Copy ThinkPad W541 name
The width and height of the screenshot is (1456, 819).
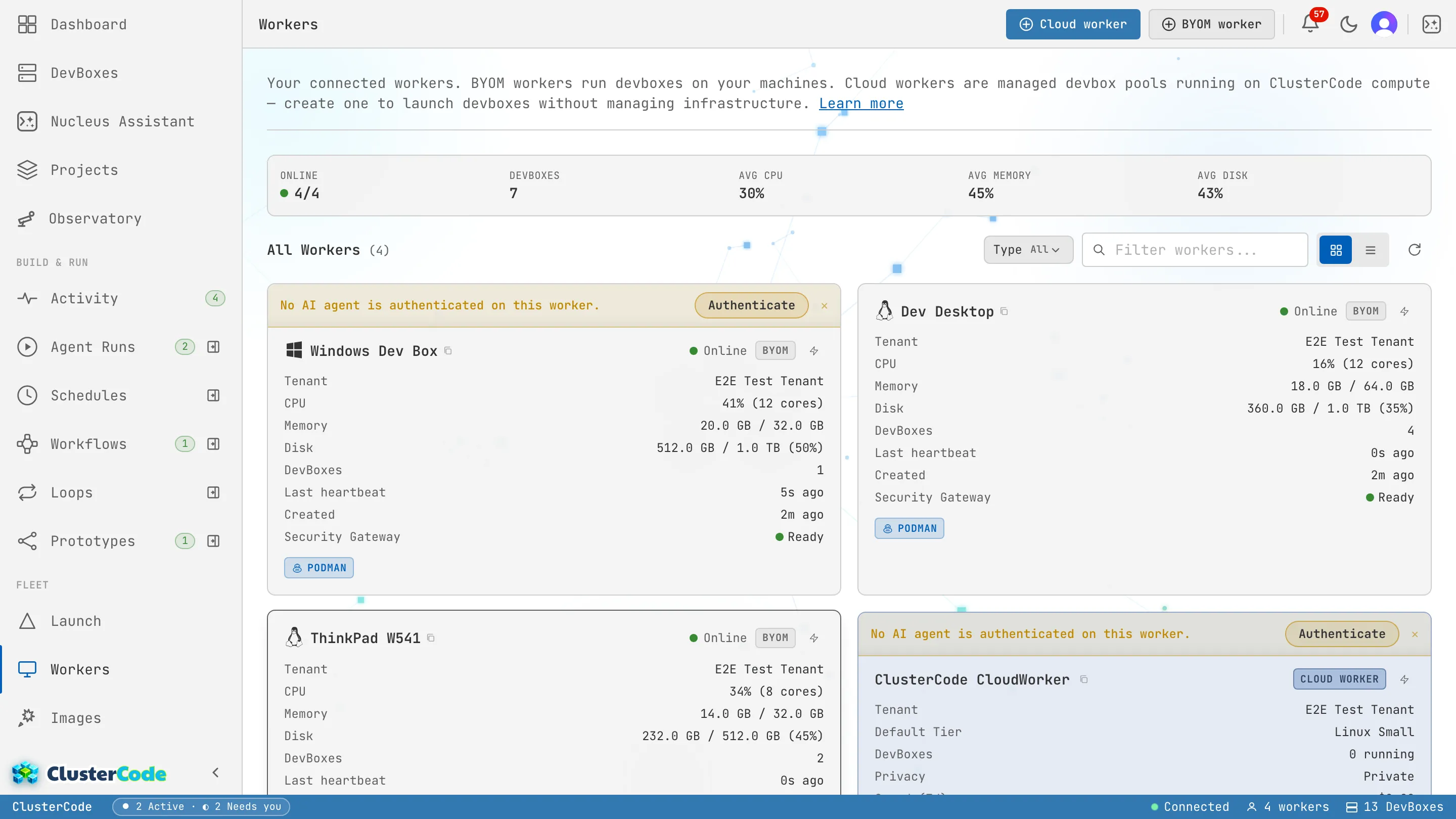[x=431, y=638]
